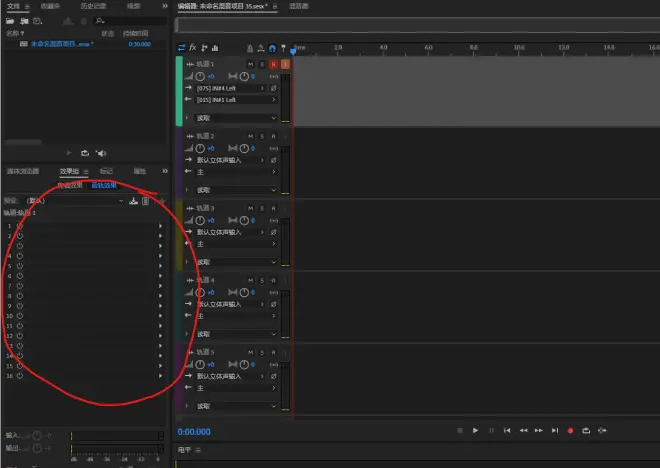This screenshot has height=468, width=660.
Task: Toggle polarity reverse icon on 轨道 3
Action: coord(273,232)
